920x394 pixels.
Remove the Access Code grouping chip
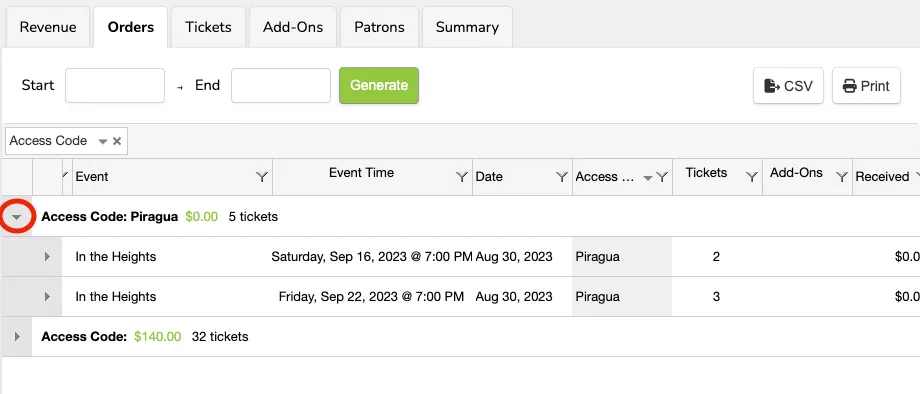click(x=117, y=141)
